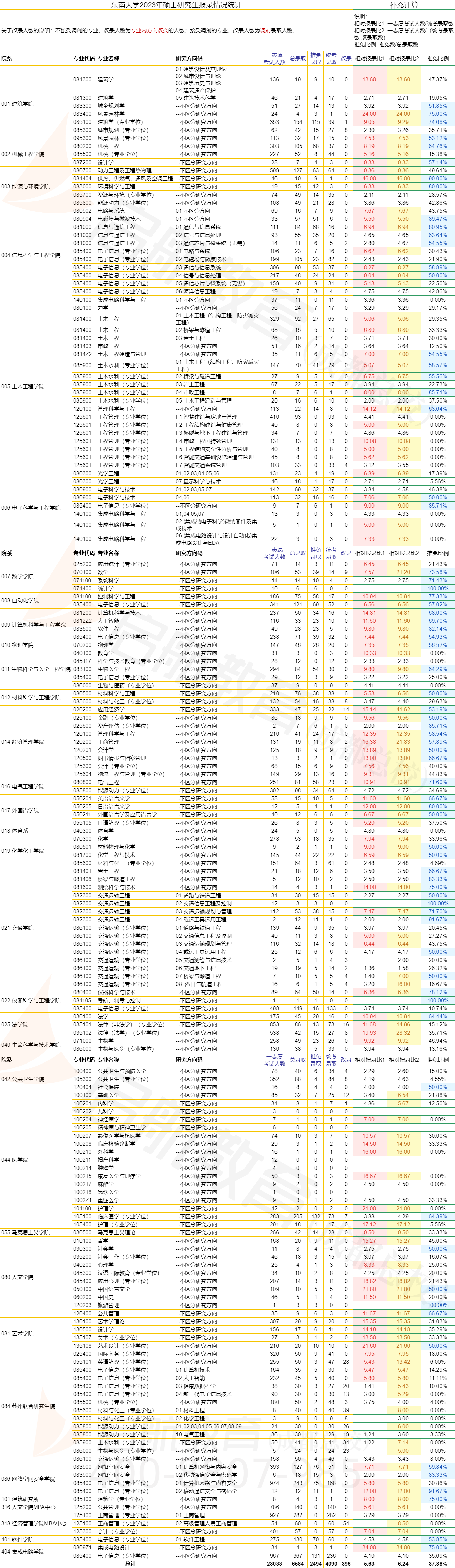The width and height of the screenshot is (455, 1568).
Task: Select the 总计 label in bottom row
Action: click(x=130, y=1563)
